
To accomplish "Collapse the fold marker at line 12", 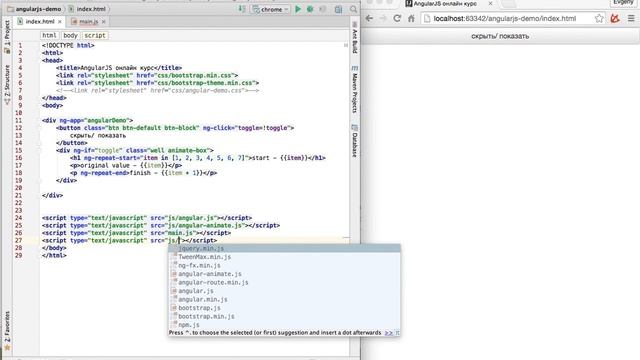I will coord(40,128).
